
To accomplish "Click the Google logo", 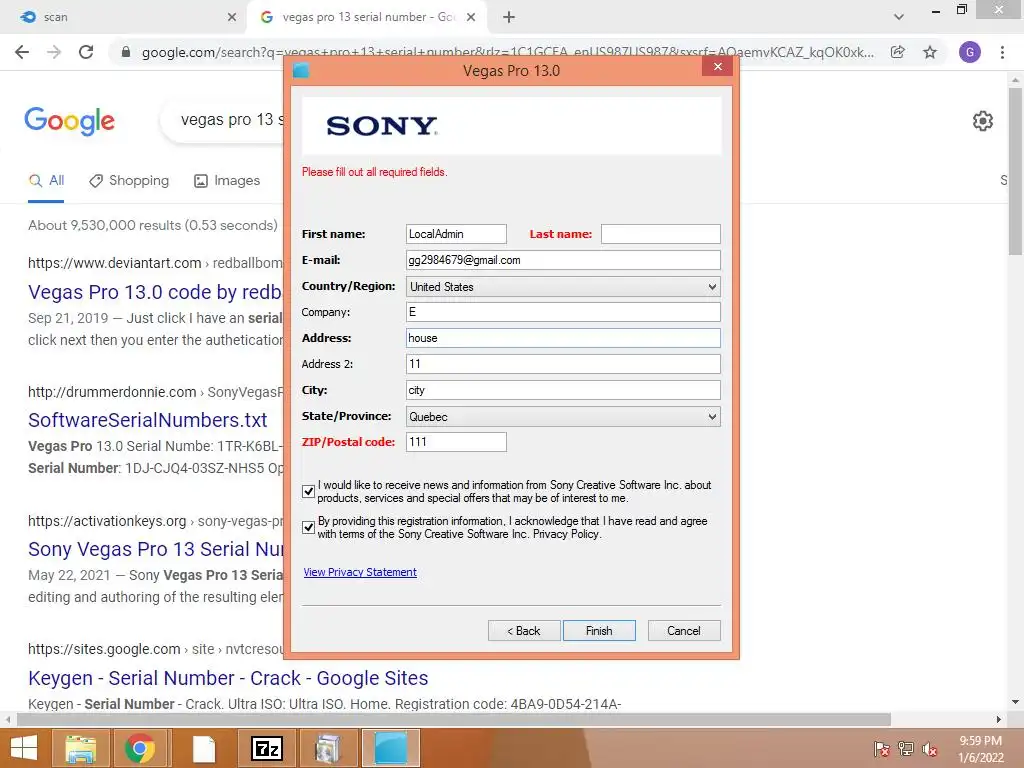I will click(69, 121).
